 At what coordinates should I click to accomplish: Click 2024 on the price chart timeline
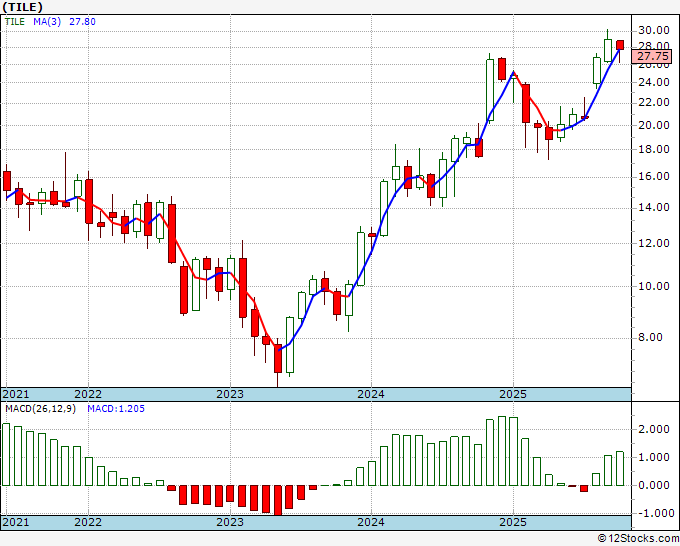point(371,394)
